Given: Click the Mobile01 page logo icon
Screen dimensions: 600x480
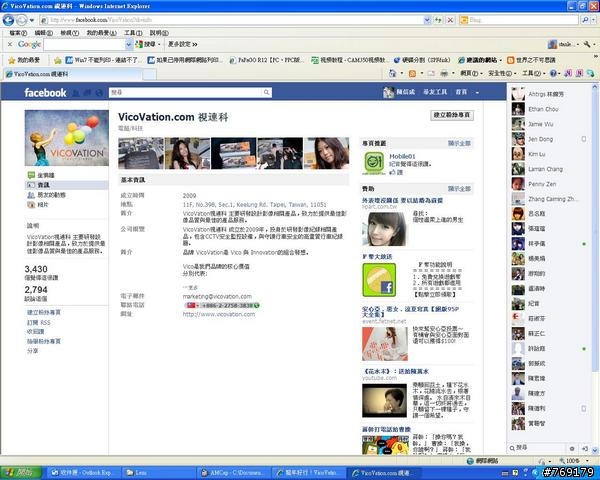Looking at the screenshot, I should [x=374, y=163].
